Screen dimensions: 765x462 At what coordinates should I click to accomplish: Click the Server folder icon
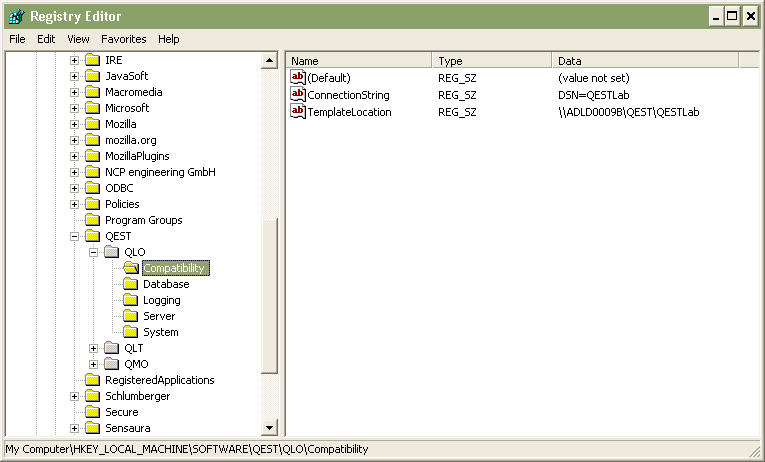click(x=130, y=316)
